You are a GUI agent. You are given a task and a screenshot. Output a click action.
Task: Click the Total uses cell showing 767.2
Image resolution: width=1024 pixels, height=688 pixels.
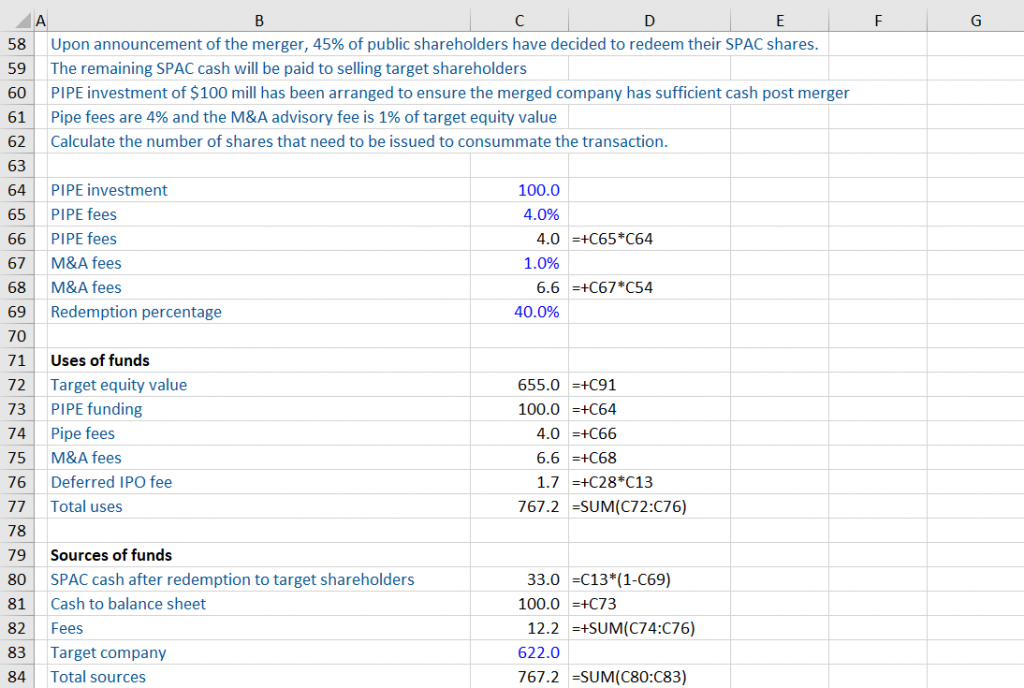coord(519,506)
